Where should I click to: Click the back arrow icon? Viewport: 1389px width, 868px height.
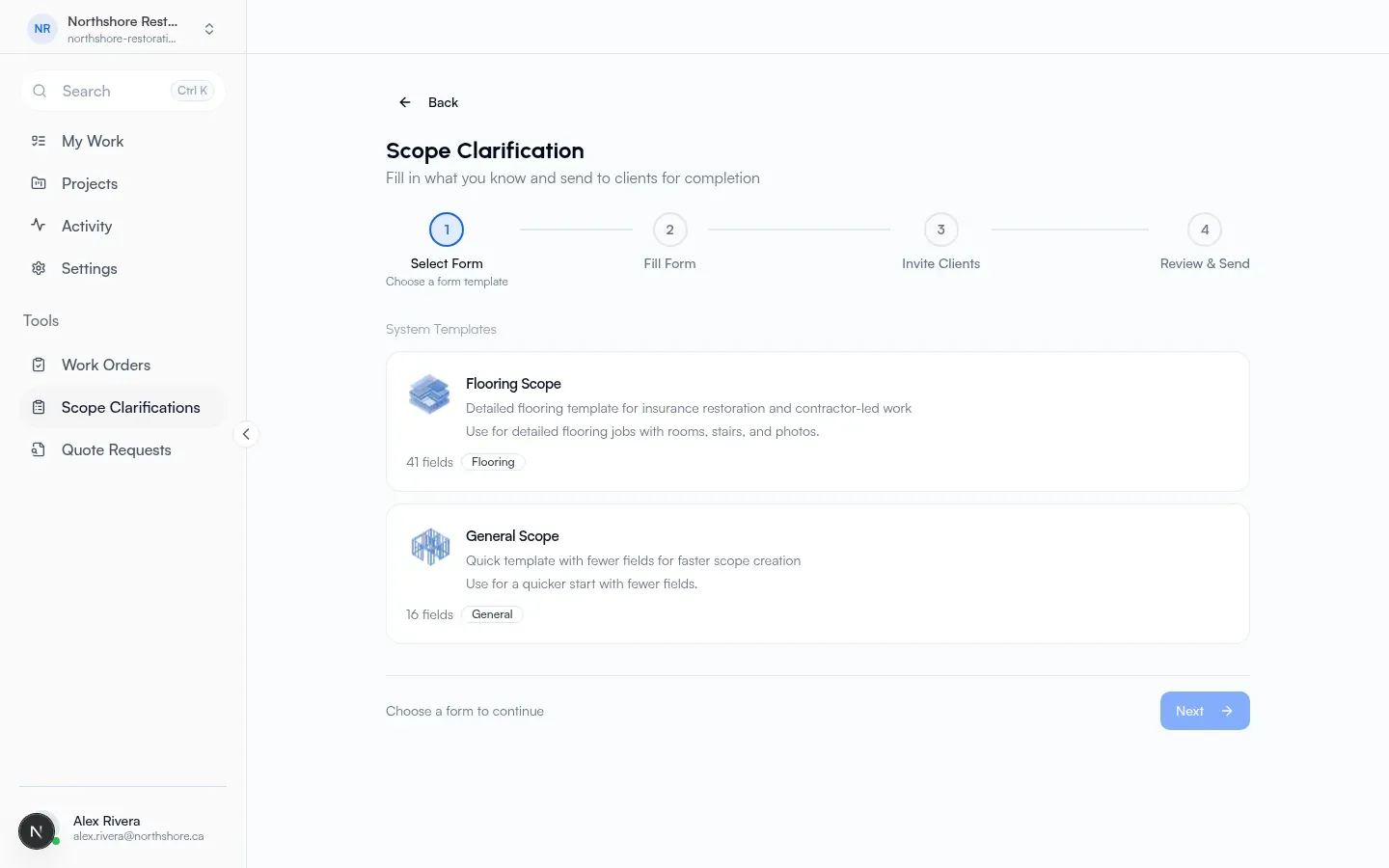coord(405,102)
